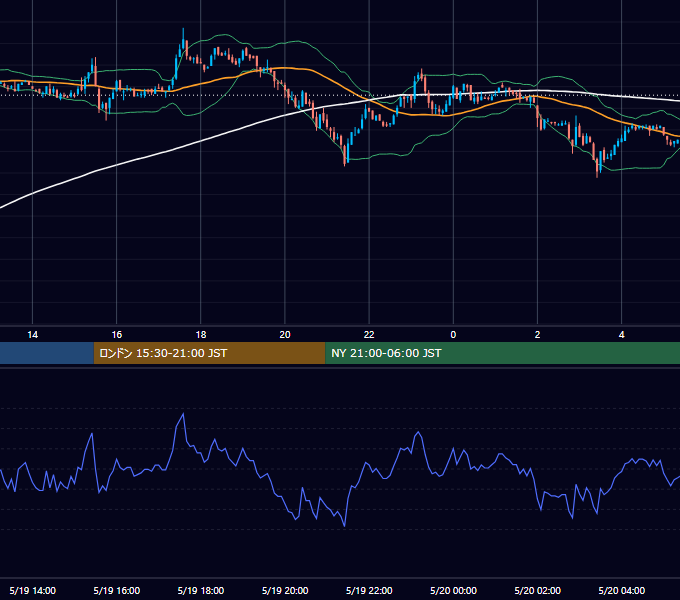680x600 pixels.
Task: Click the upper time axis label 16
Action: [117, 335]
